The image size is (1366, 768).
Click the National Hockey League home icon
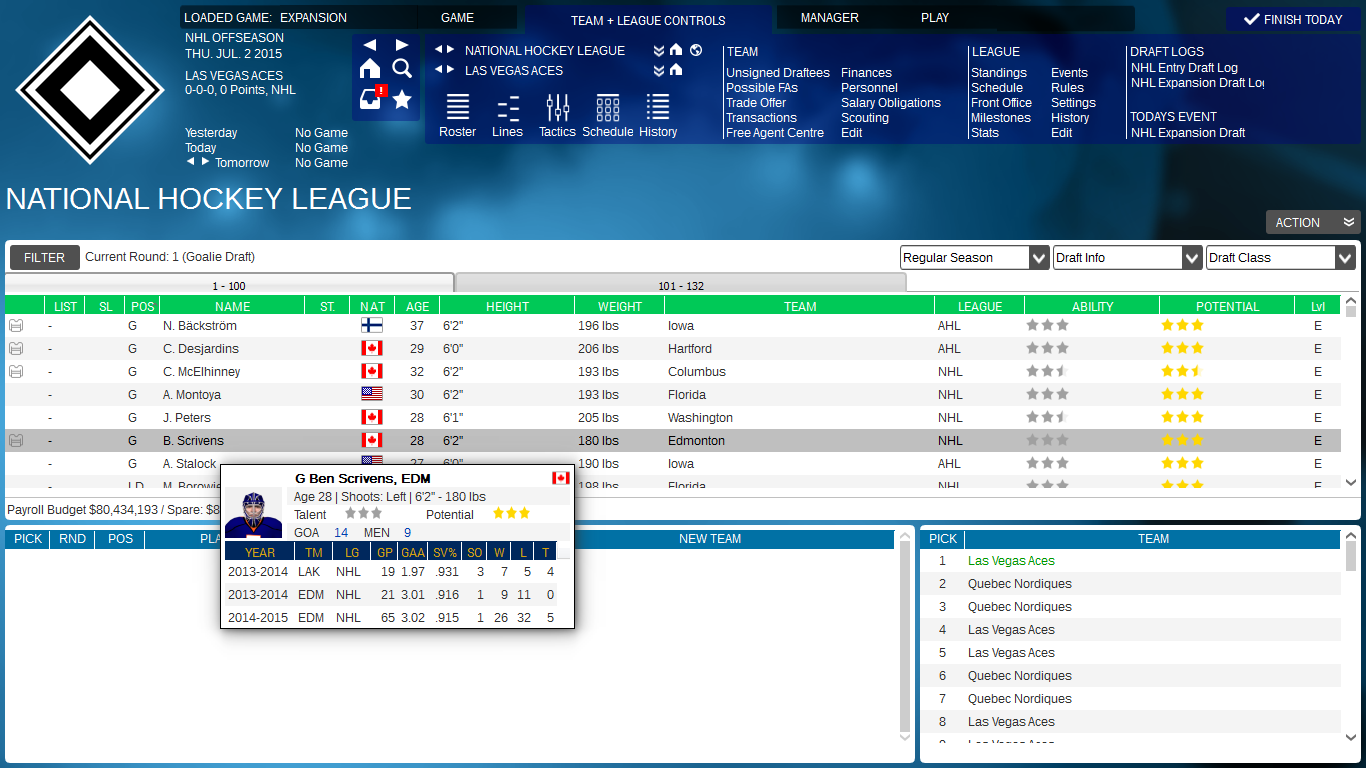click(x=676, y=50)
